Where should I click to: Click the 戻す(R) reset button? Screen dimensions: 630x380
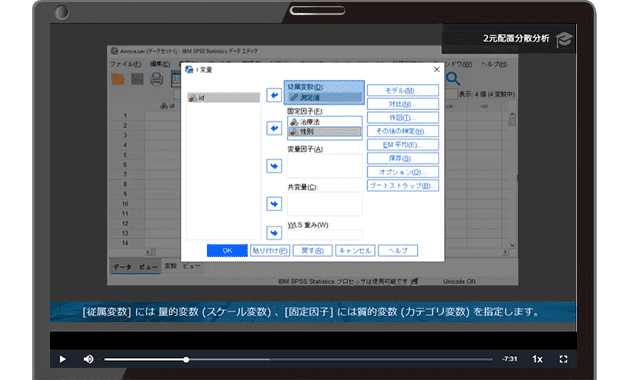(312, 250)
